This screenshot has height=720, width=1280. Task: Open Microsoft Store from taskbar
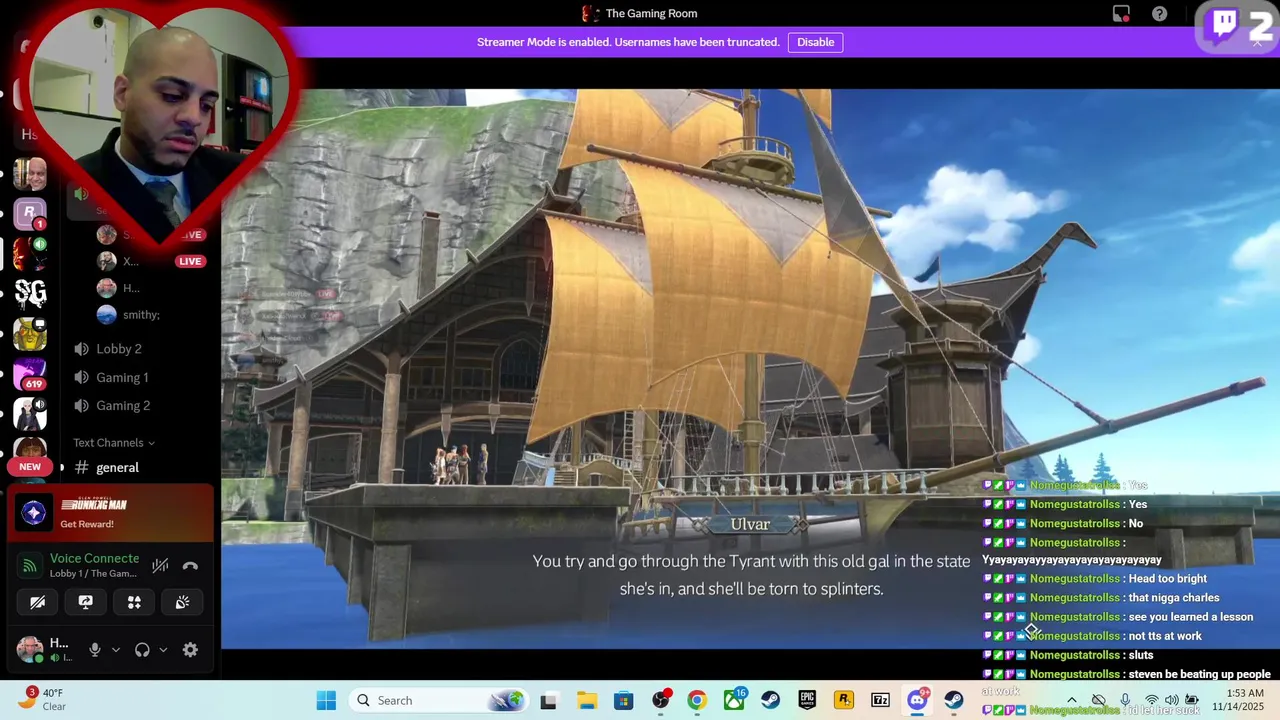pos(623,700)
